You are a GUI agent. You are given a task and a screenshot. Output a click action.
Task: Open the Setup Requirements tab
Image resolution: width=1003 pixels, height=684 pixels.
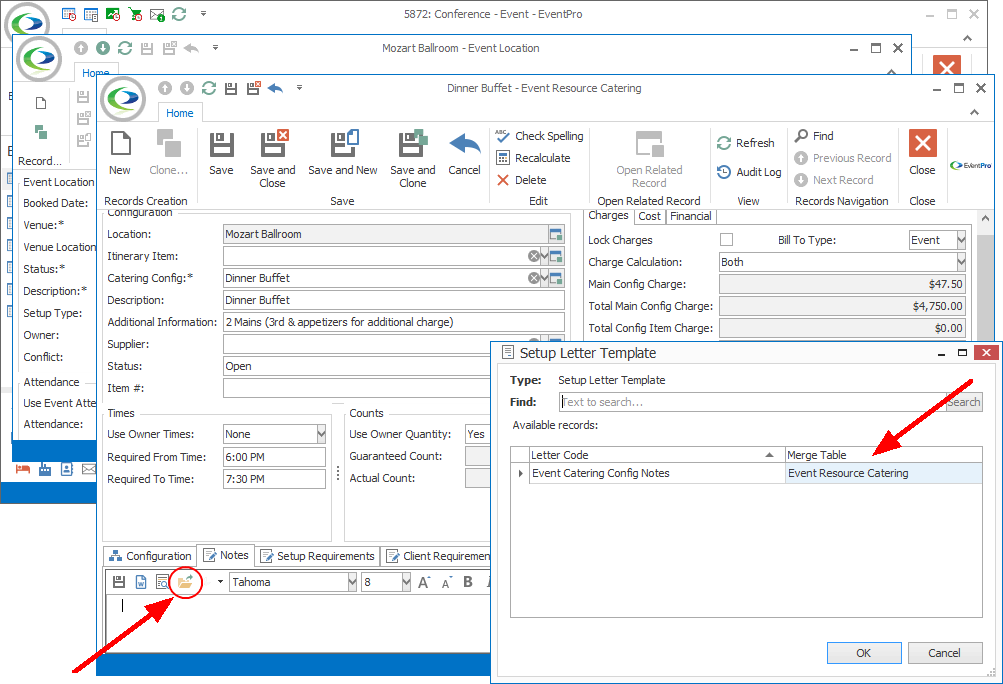pos(318,556)
